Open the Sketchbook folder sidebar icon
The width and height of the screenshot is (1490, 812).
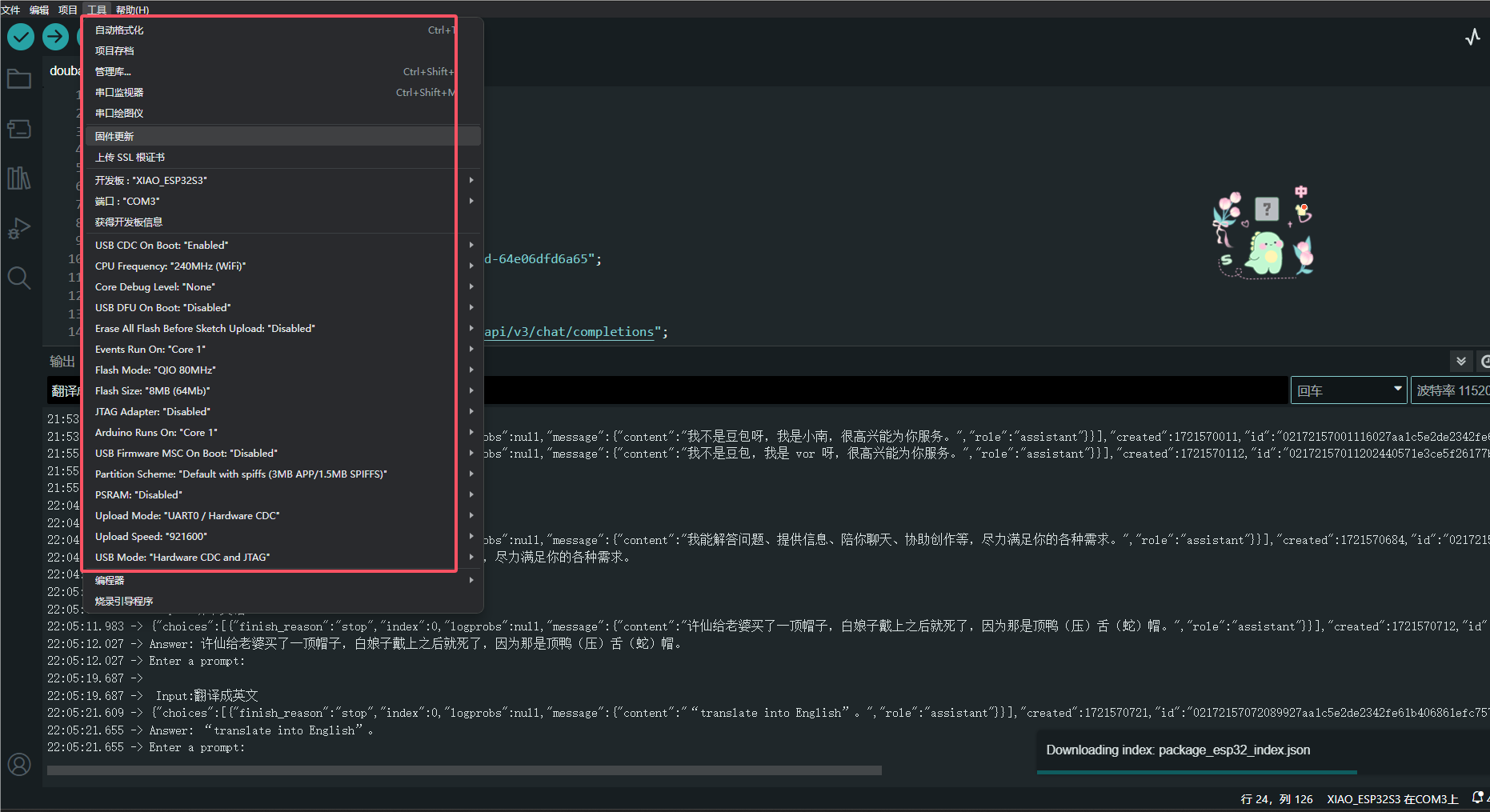tap(19, 79)
